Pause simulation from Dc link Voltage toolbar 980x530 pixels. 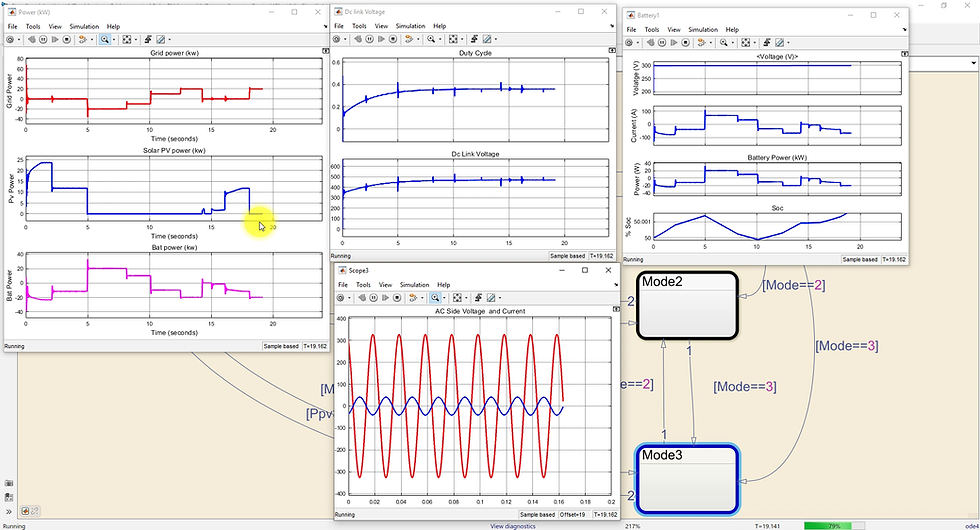pyautogui.click(x=369, y=39)
